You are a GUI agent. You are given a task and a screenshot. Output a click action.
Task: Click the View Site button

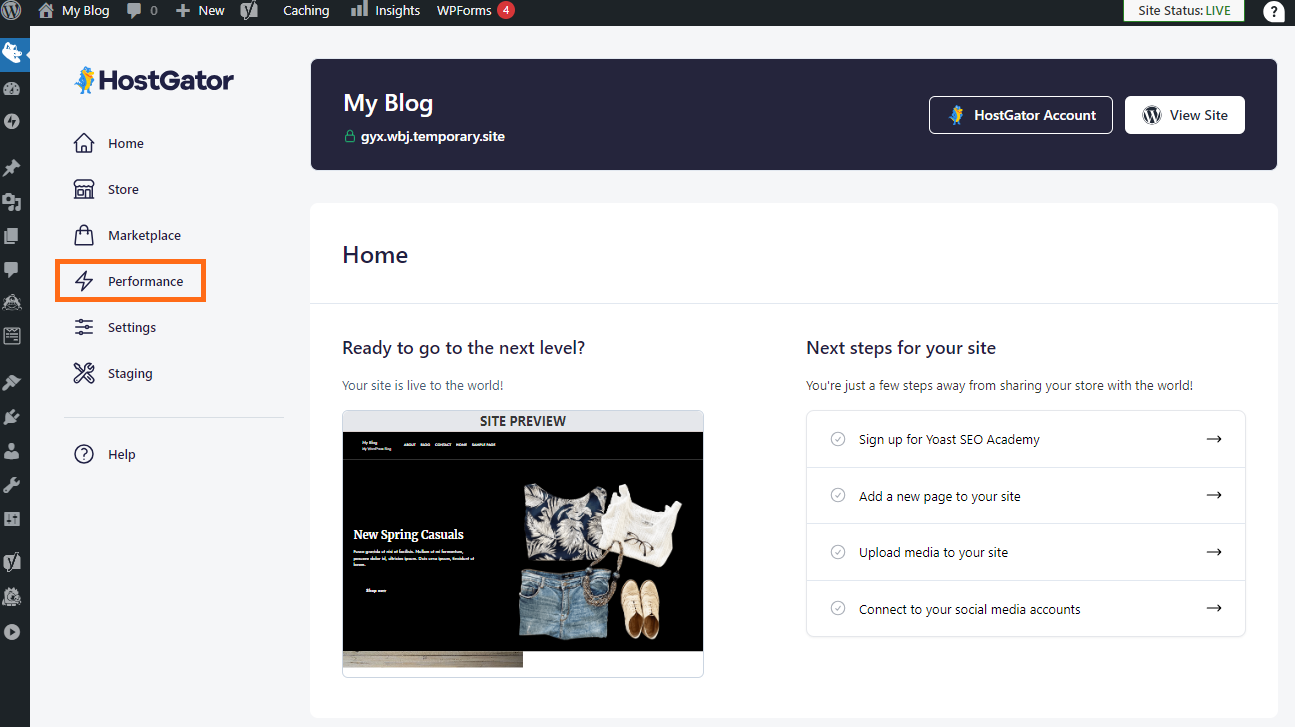click(1184, 115)
